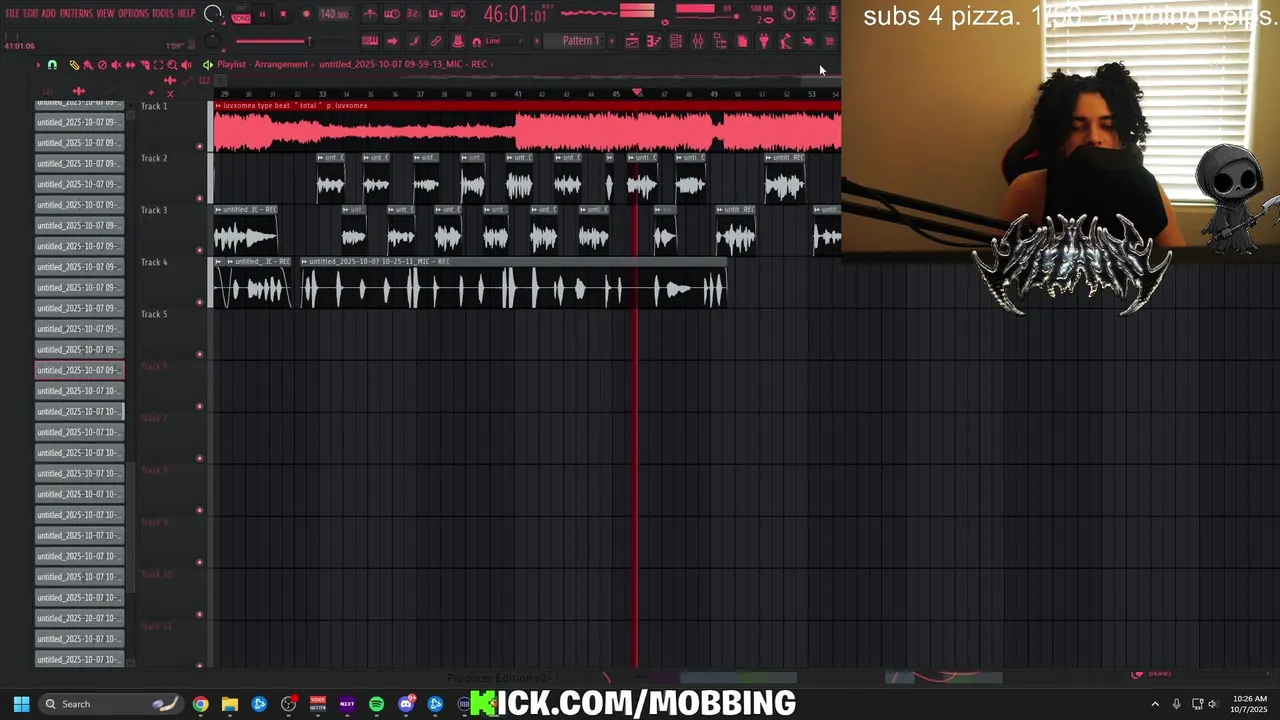Open the Mixer icon
This screenshot has width=1280, height=720.
coord(697,41)
